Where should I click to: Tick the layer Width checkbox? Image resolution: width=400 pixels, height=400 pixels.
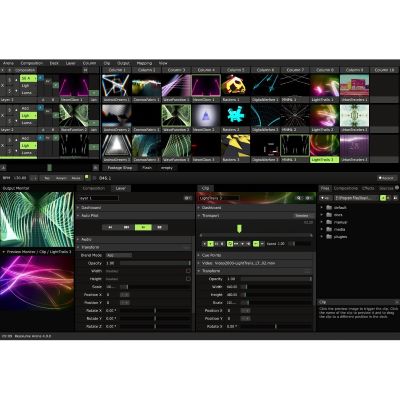tap(188, 271)
